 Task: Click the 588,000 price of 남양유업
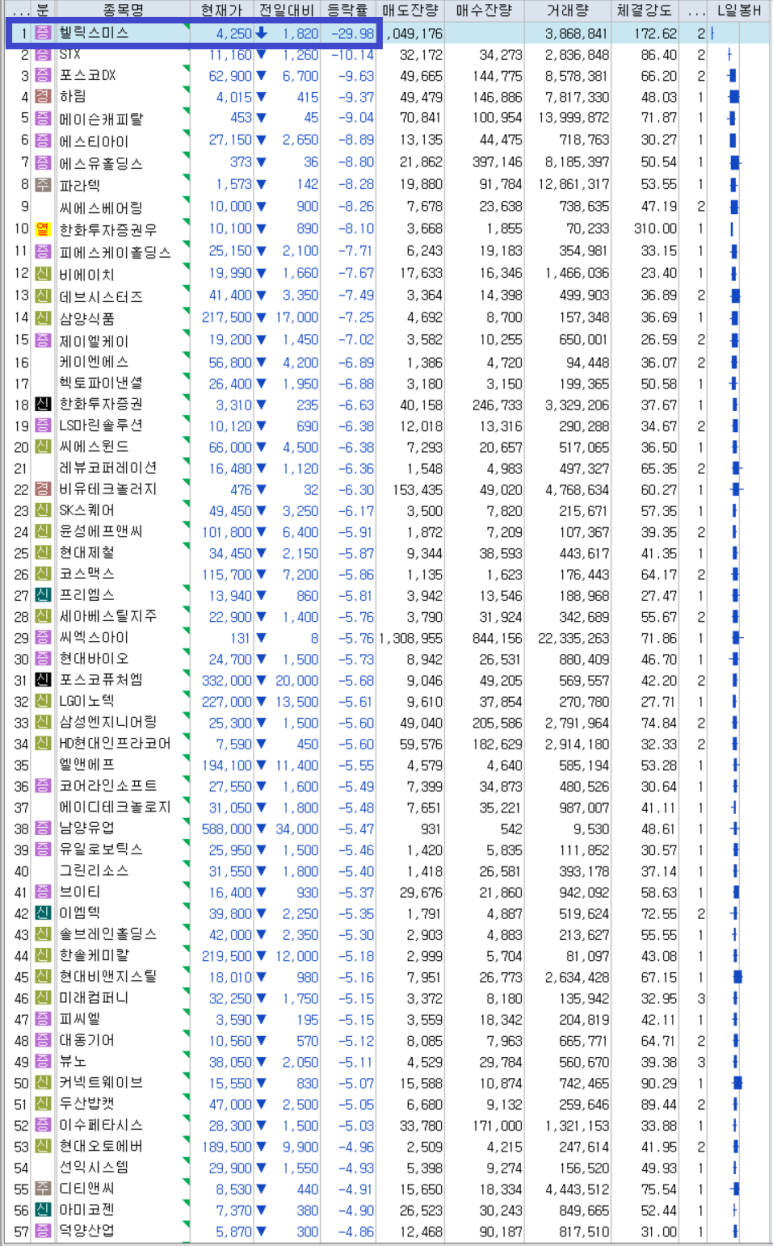pyautogui.click(x=225, y=828)
